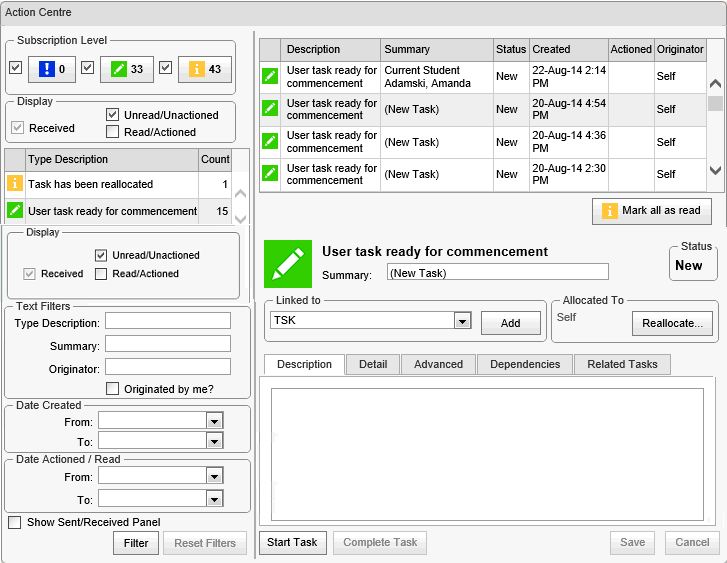Click up arrow of the task list scrollbar

715,83
